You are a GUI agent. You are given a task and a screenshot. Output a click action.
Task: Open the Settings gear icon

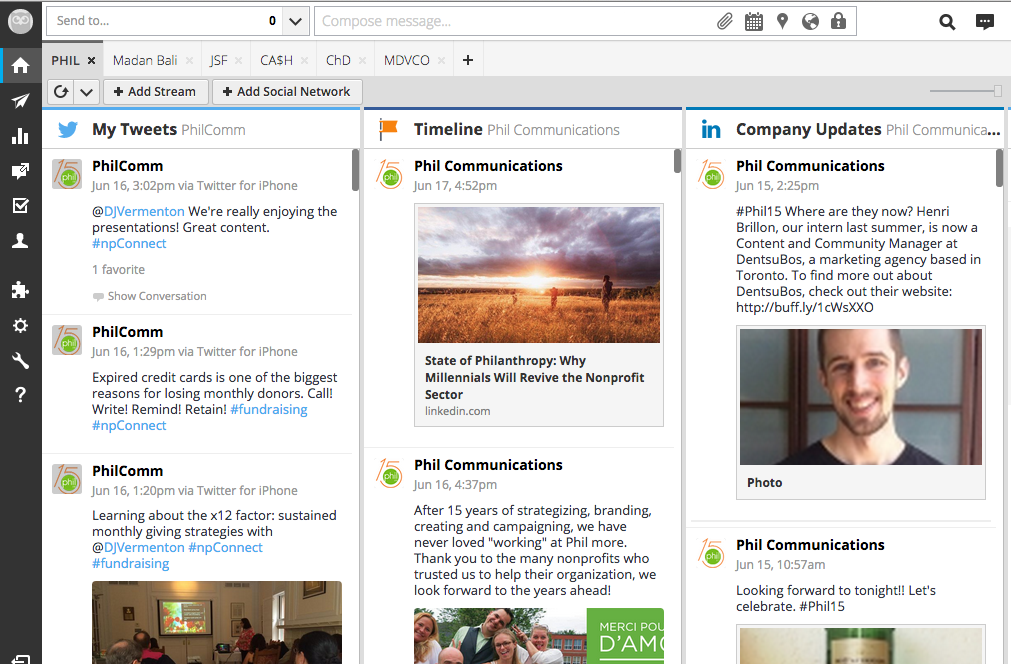(x=20, y=326)
